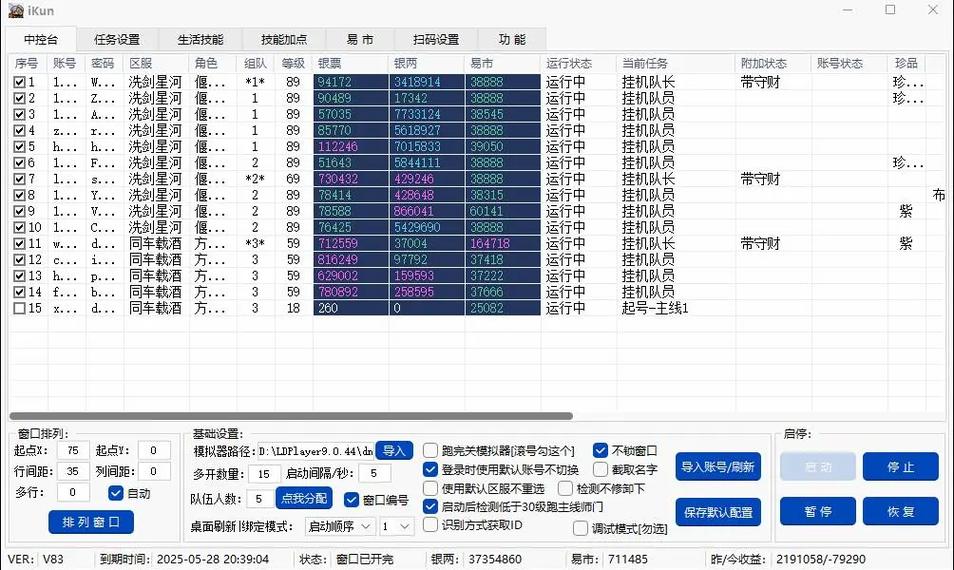
Task: Click the 当前任务 column header
Action: (x=675, y=63)
